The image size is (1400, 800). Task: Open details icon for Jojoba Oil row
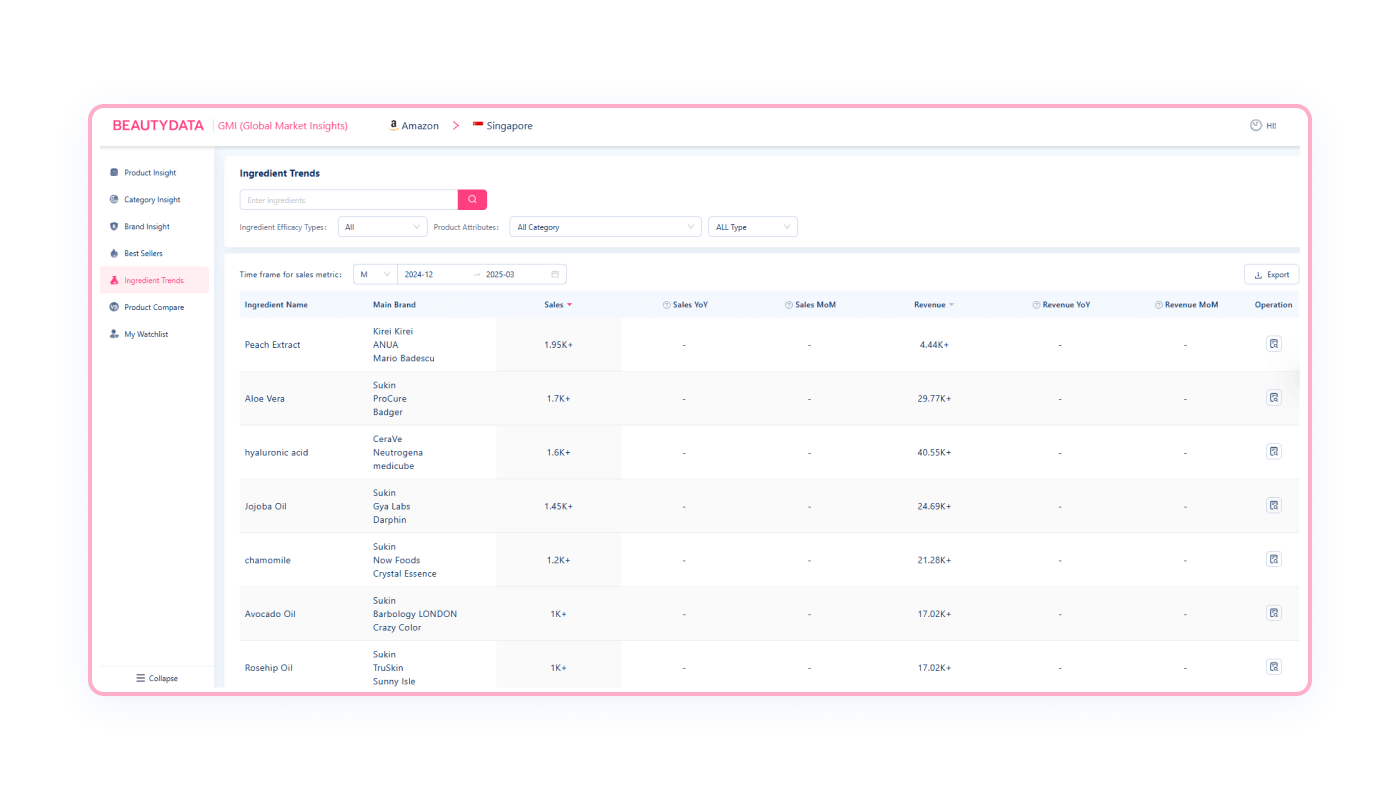point(1273,506)
